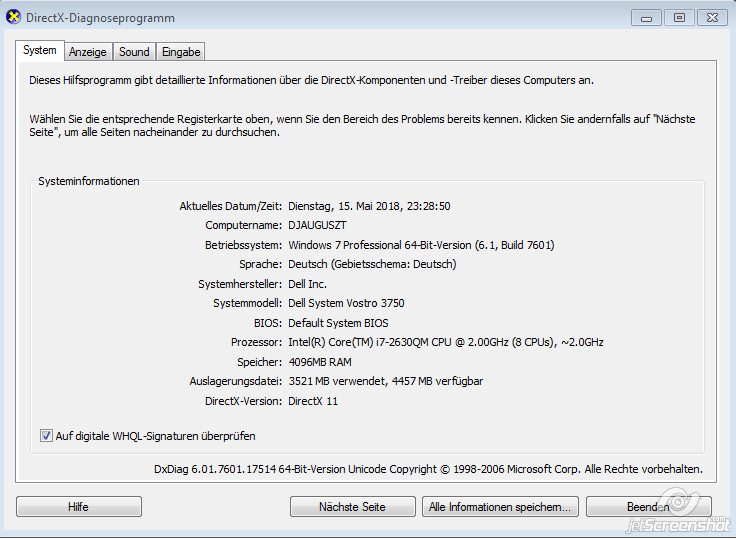This screenshot has height=539, width=736.
Task: Switch to the Anzeige tab
Action: point(88,52)
